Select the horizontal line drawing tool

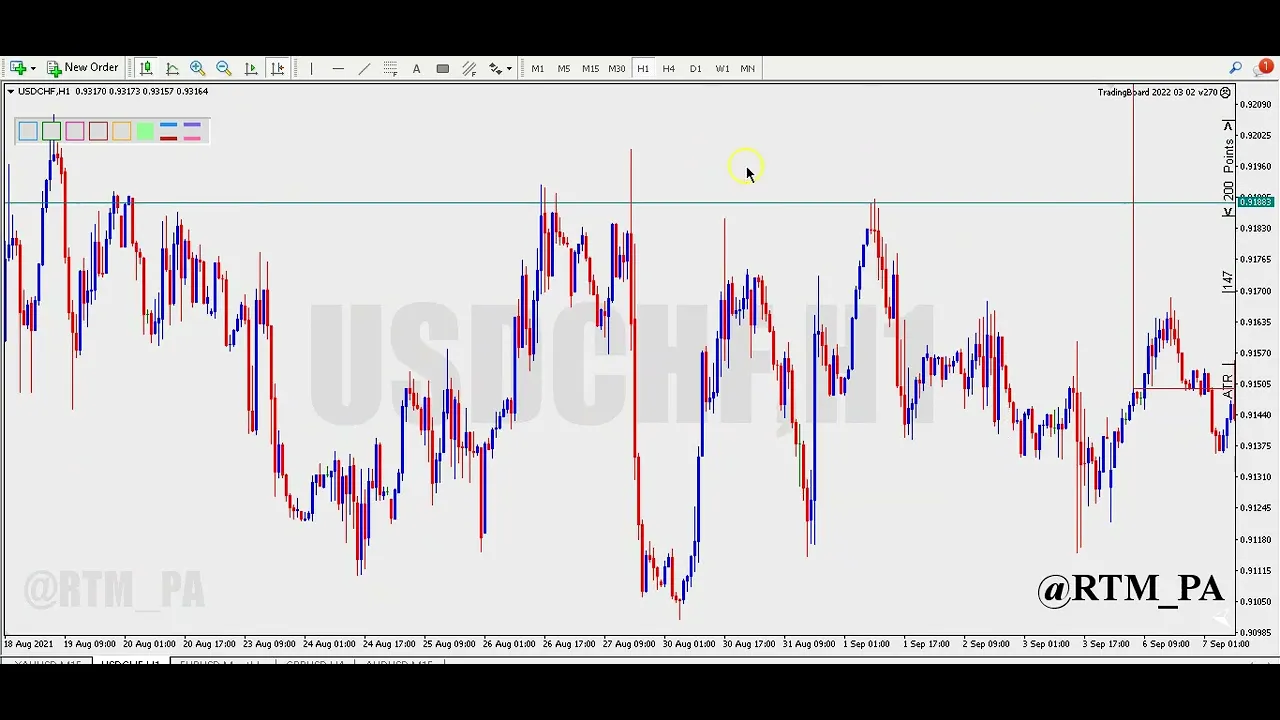click(338, 68)
